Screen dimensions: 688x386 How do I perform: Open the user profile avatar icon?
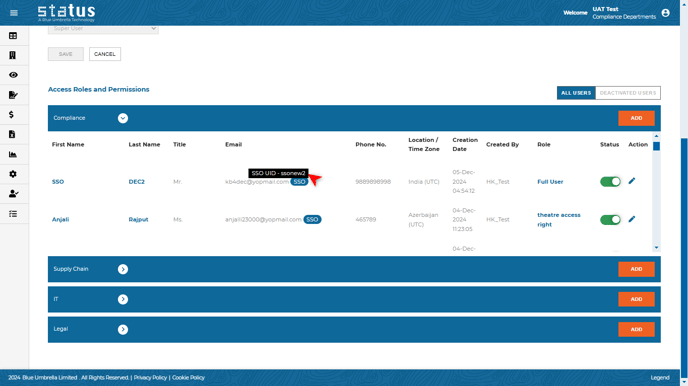point(665,13)
